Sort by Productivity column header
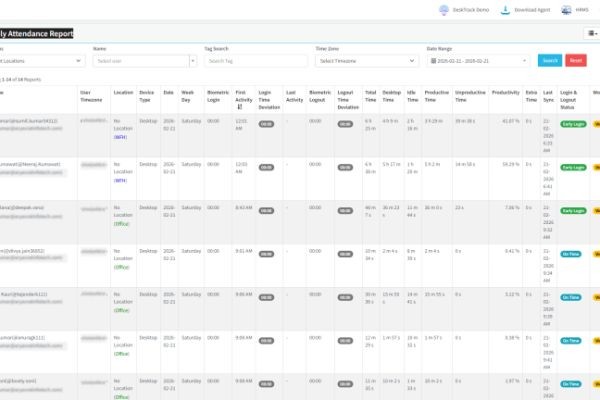Screen dimensions: 600x400 pyautogui.click(x=505, y=93)
